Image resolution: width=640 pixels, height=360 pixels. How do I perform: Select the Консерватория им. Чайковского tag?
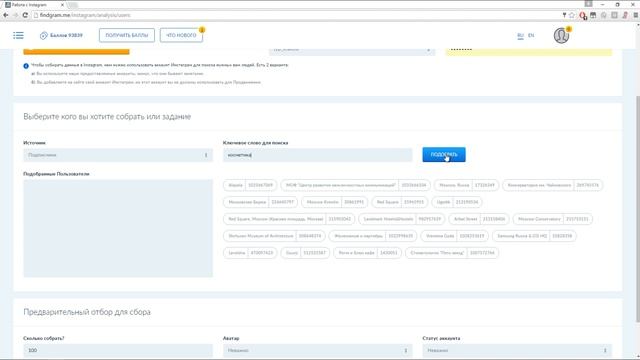553,185
